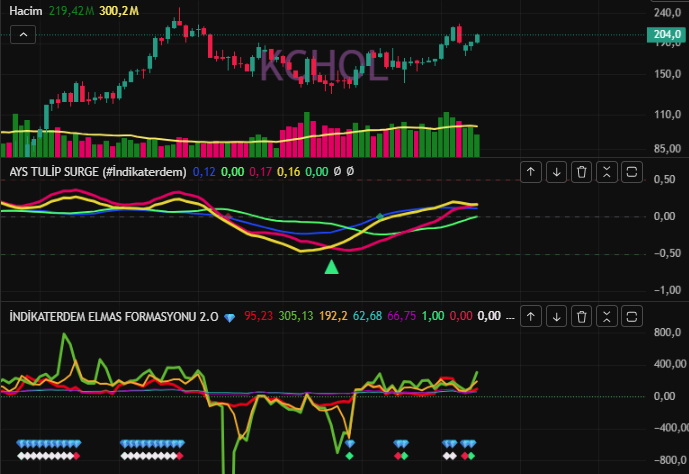Screen dimensions: 689x474
Task: Click Hacim value 219,42 M
Action: (x=71, y=11)
